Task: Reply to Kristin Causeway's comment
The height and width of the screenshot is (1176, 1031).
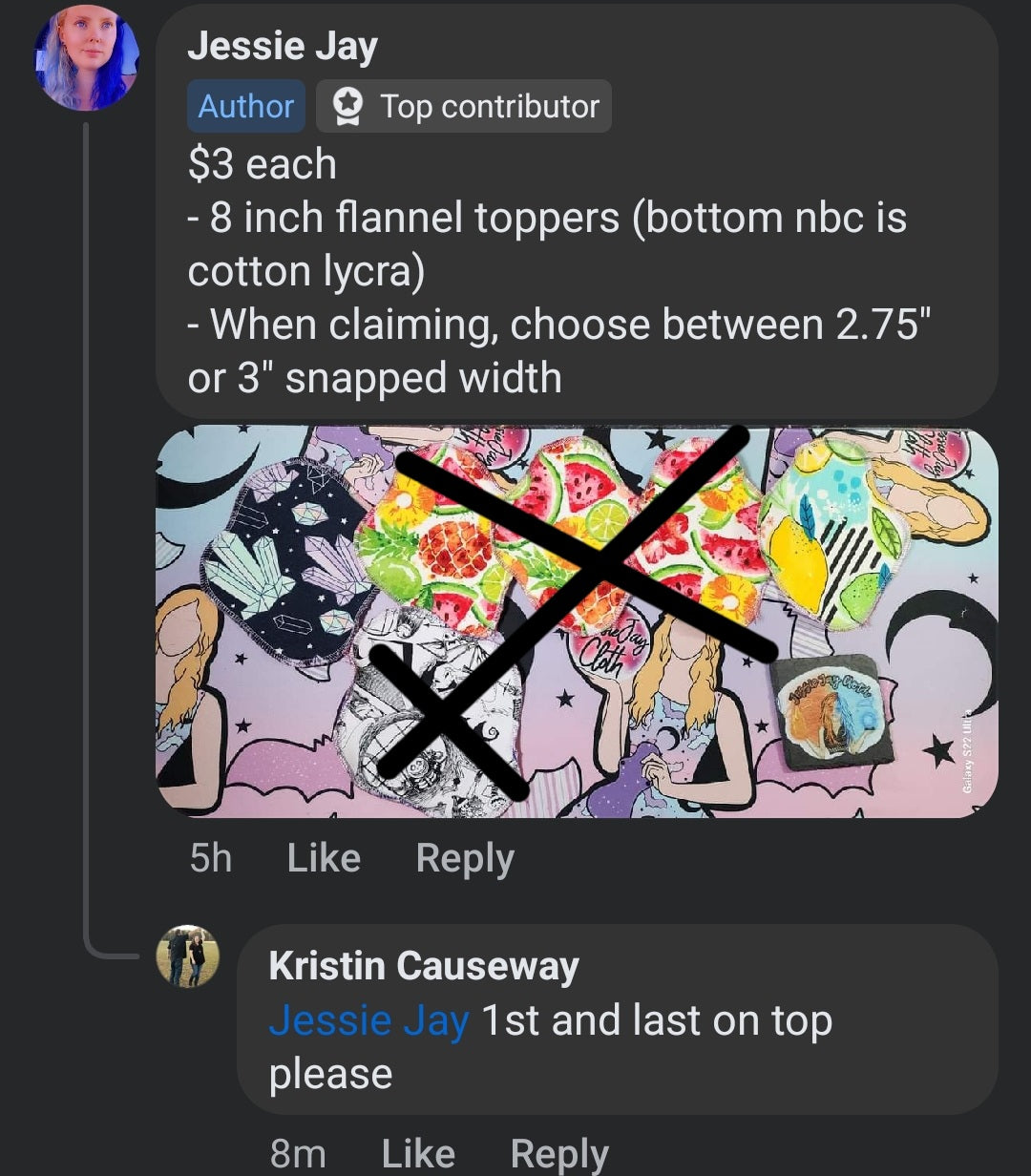Action: pyautogui.click(x=559, y=1153)
